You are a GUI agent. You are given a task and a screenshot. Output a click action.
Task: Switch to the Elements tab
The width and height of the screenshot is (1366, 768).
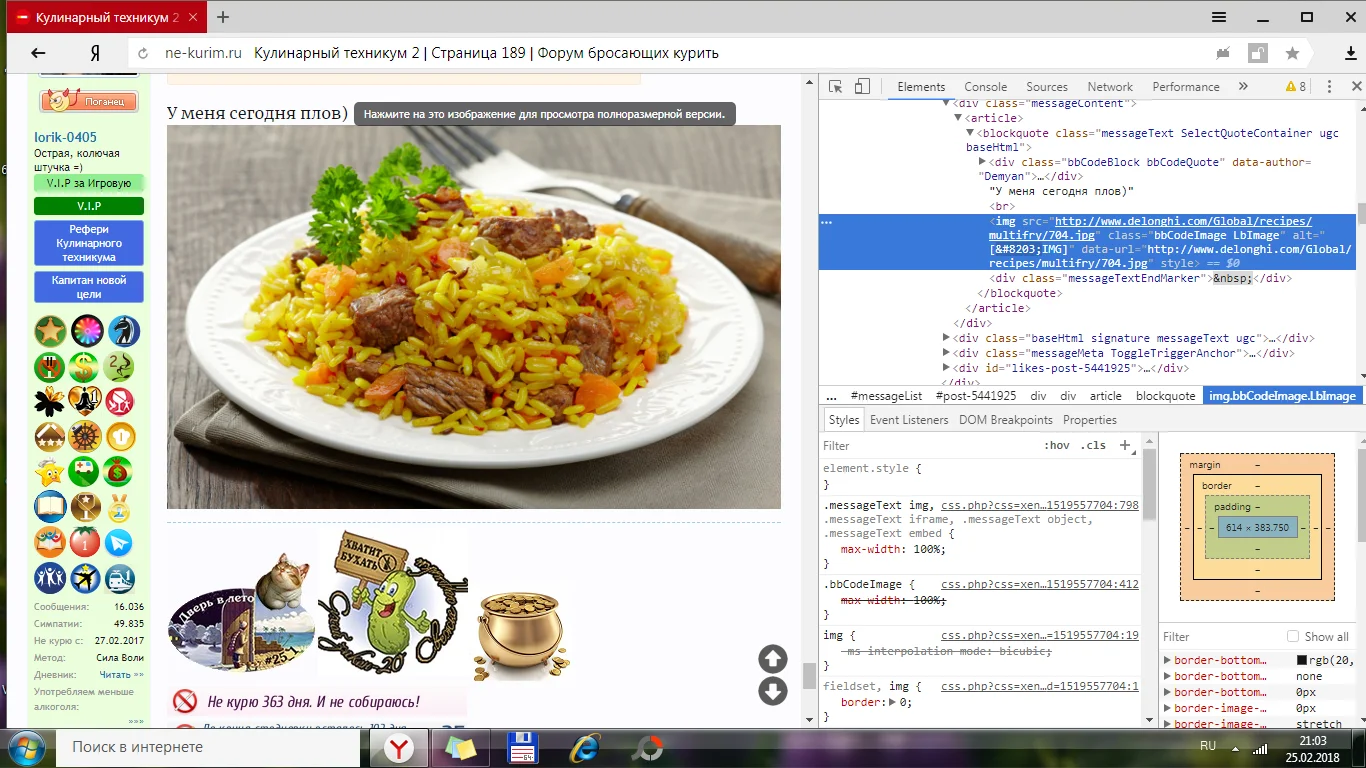(921, 87)
